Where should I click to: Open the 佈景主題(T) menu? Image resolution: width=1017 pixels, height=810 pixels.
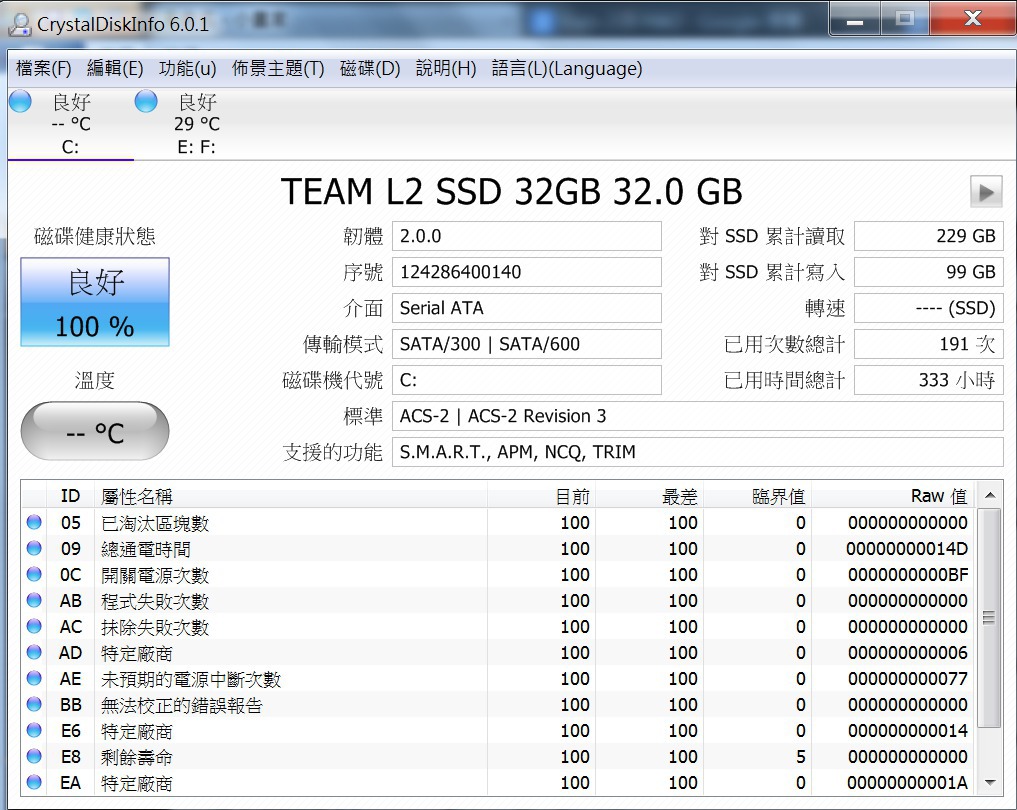point(278,68)
